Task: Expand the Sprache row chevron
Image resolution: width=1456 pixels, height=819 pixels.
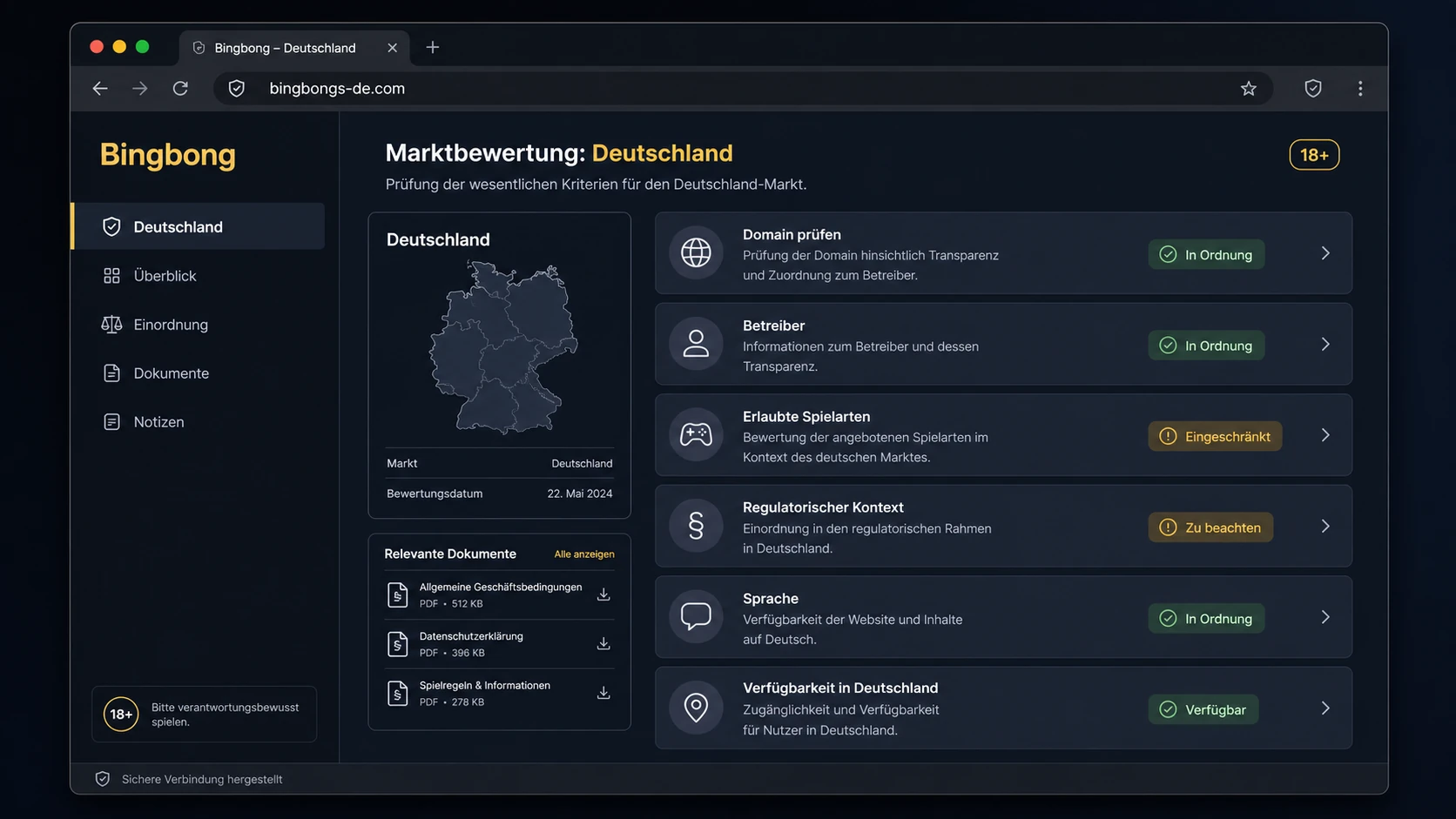Action: [1325, 617]
